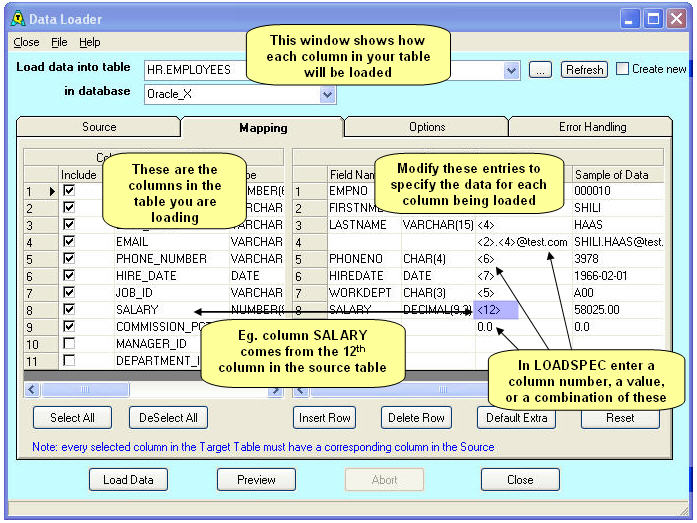Uncheck Include for JOB_ID column
The width and height of the screenshot is (697, 523).
pyautogui.click(x=69, y=292)
